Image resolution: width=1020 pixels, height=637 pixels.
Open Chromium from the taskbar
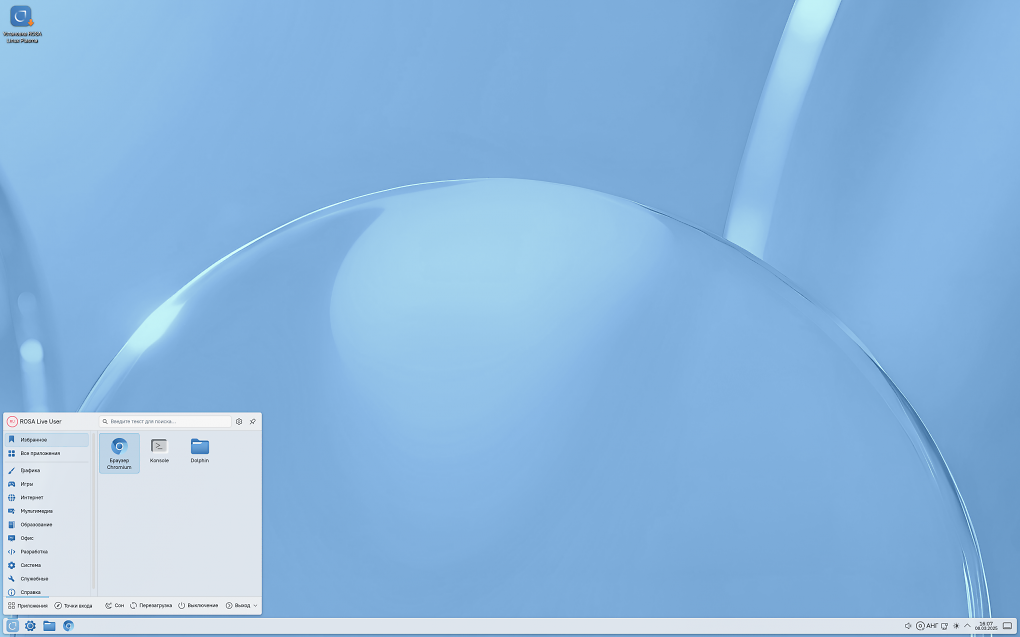68,626
